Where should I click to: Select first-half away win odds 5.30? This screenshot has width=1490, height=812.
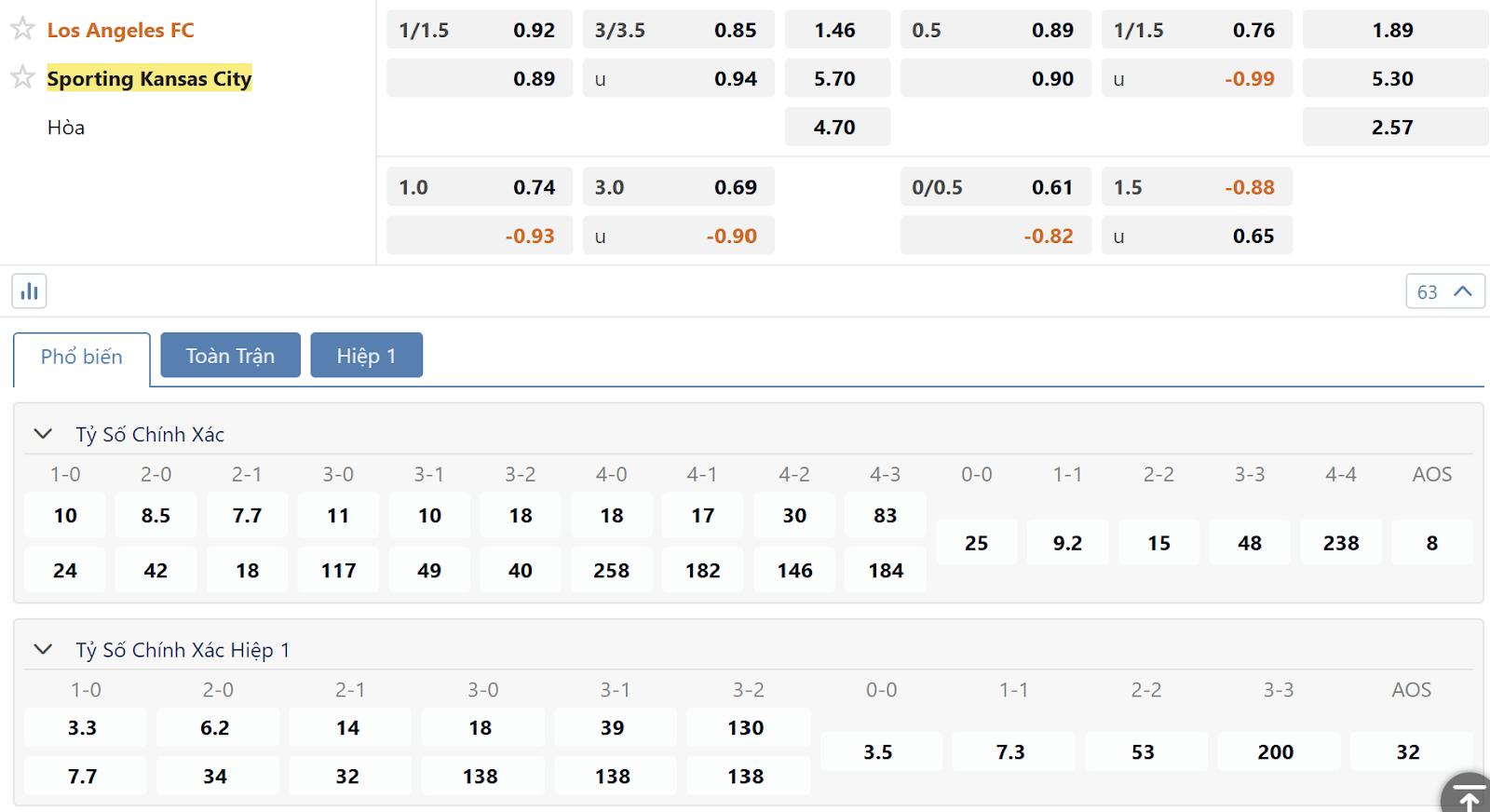pyautogui.click(x=1395, y=79)
